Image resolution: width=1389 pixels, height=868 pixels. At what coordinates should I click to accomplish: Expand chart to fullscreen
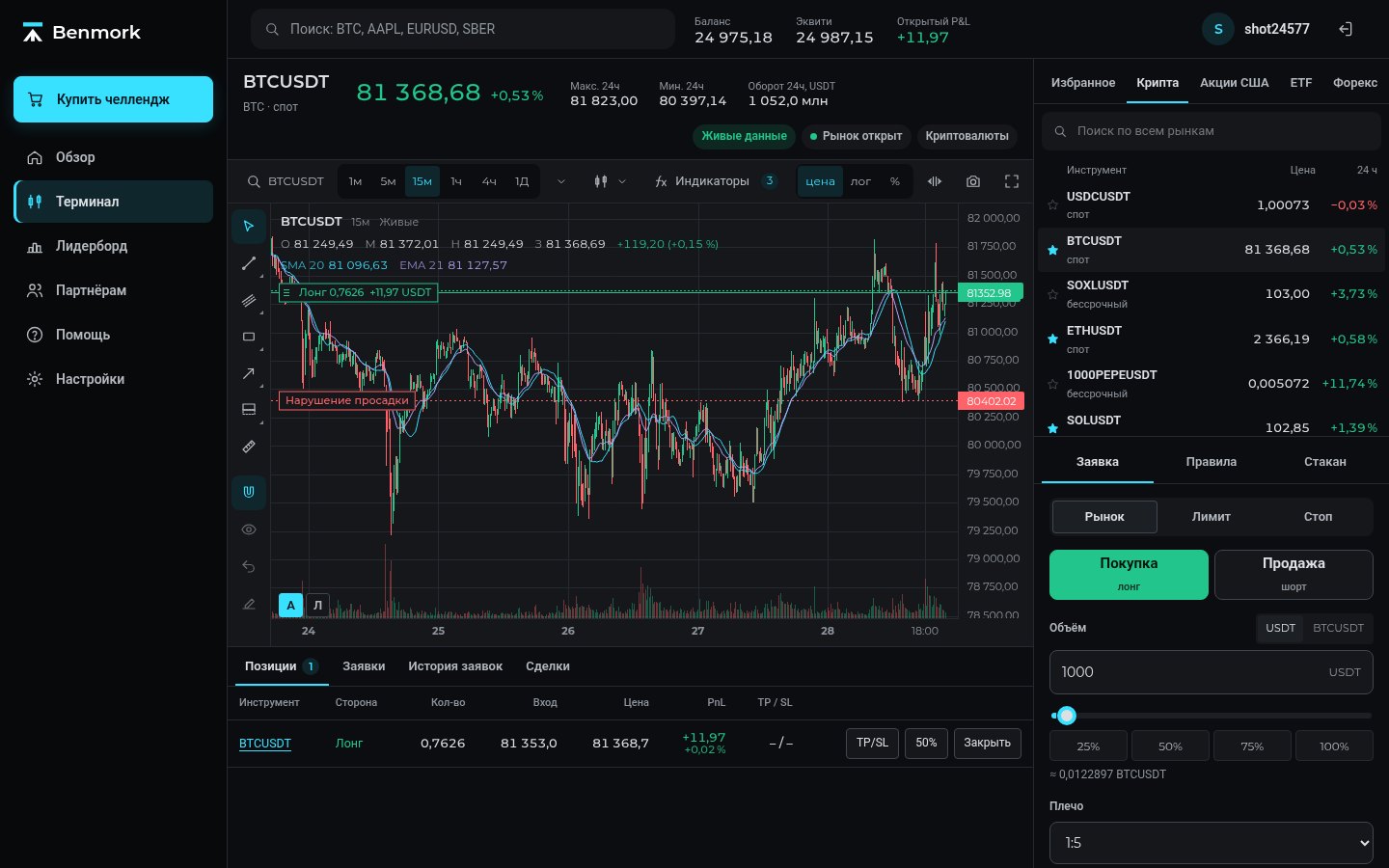[x=1012, y=181]
